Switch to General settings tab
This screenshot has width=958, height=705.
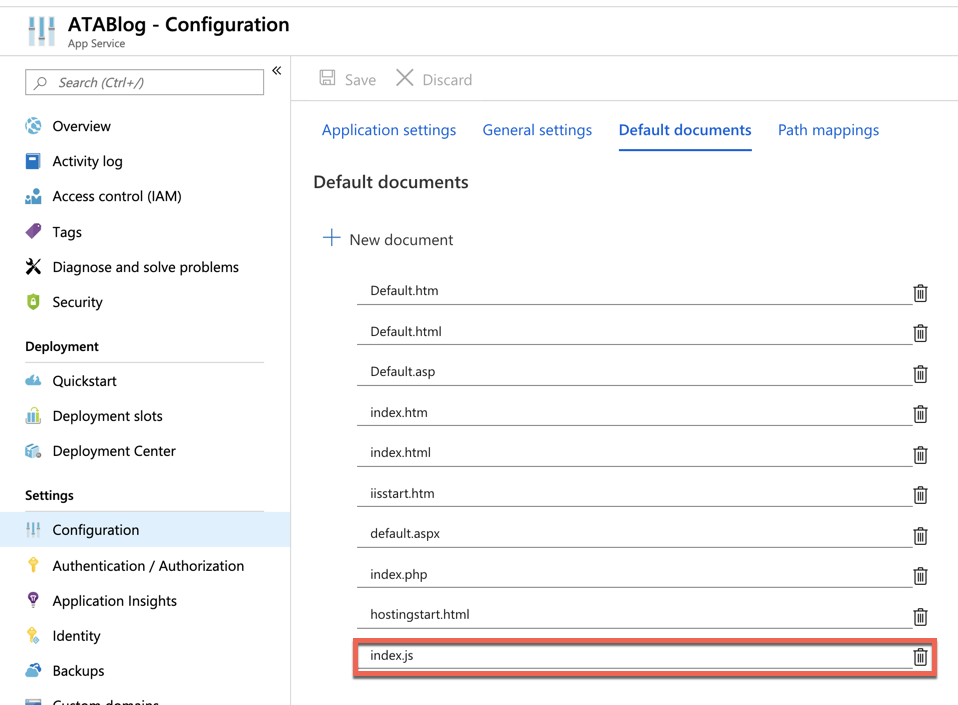(537, 130)
